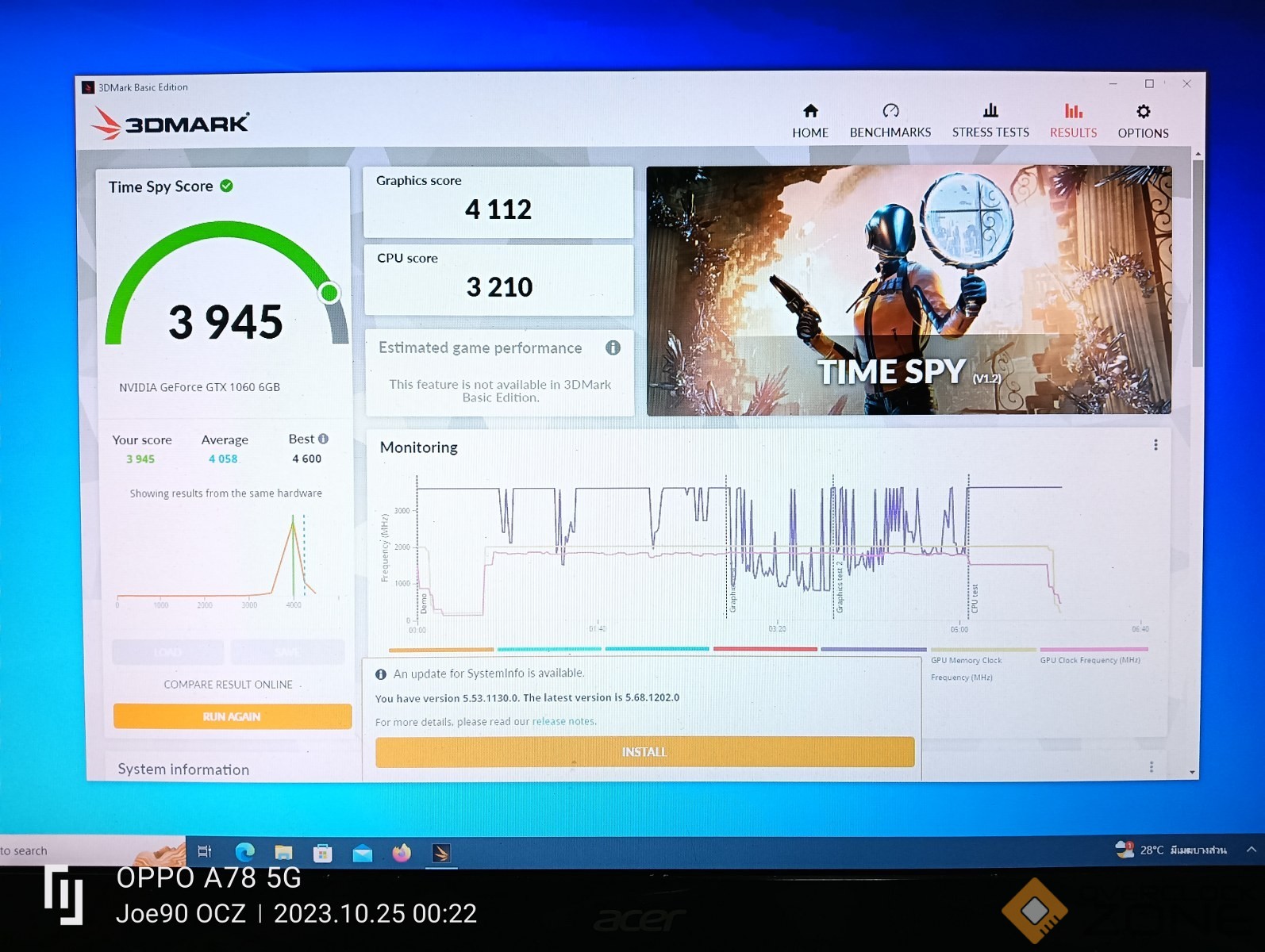Click the Graphics test 2 marker on the graph

tap(840, 588)
